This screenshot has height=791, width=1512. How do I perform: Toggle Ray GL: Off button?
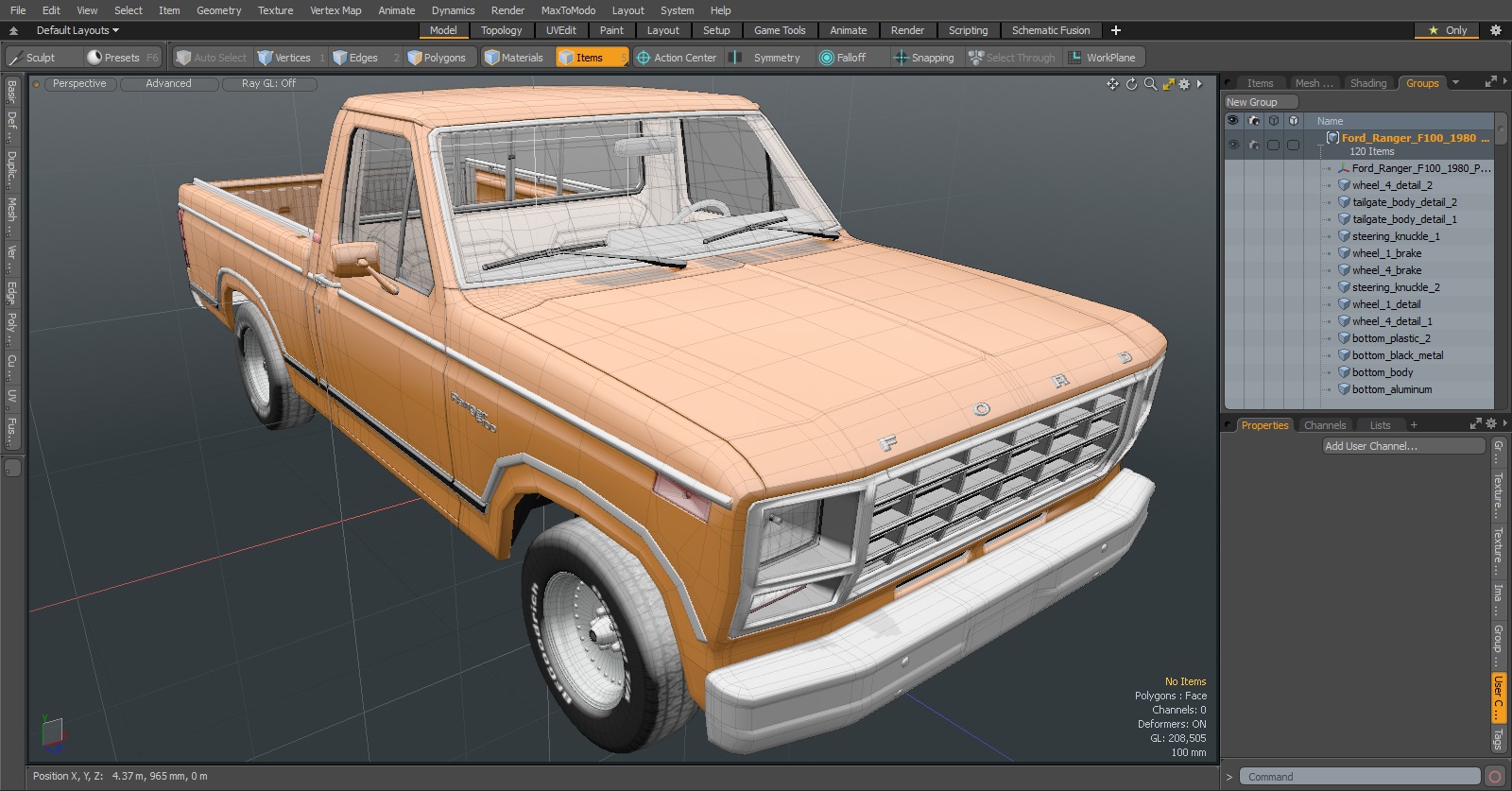268,84
